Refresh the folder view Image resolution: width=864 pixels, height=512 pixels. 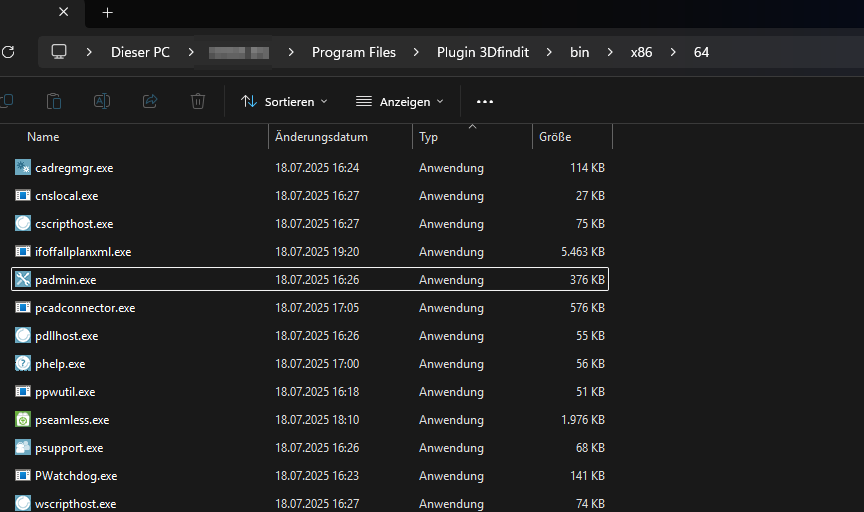[x=8, y=52]
